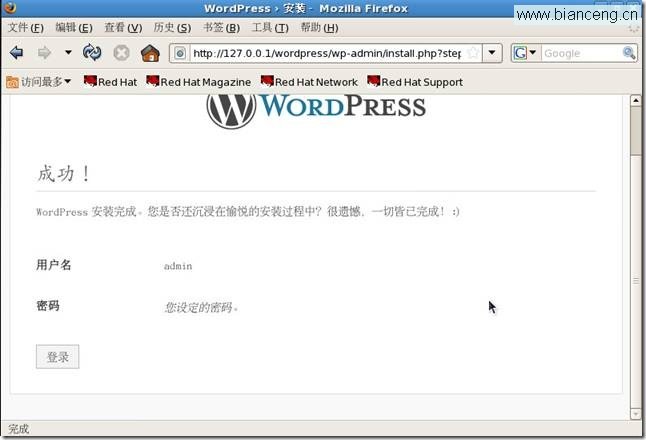Open the address bar history dropdown

[x=492, y=53]
